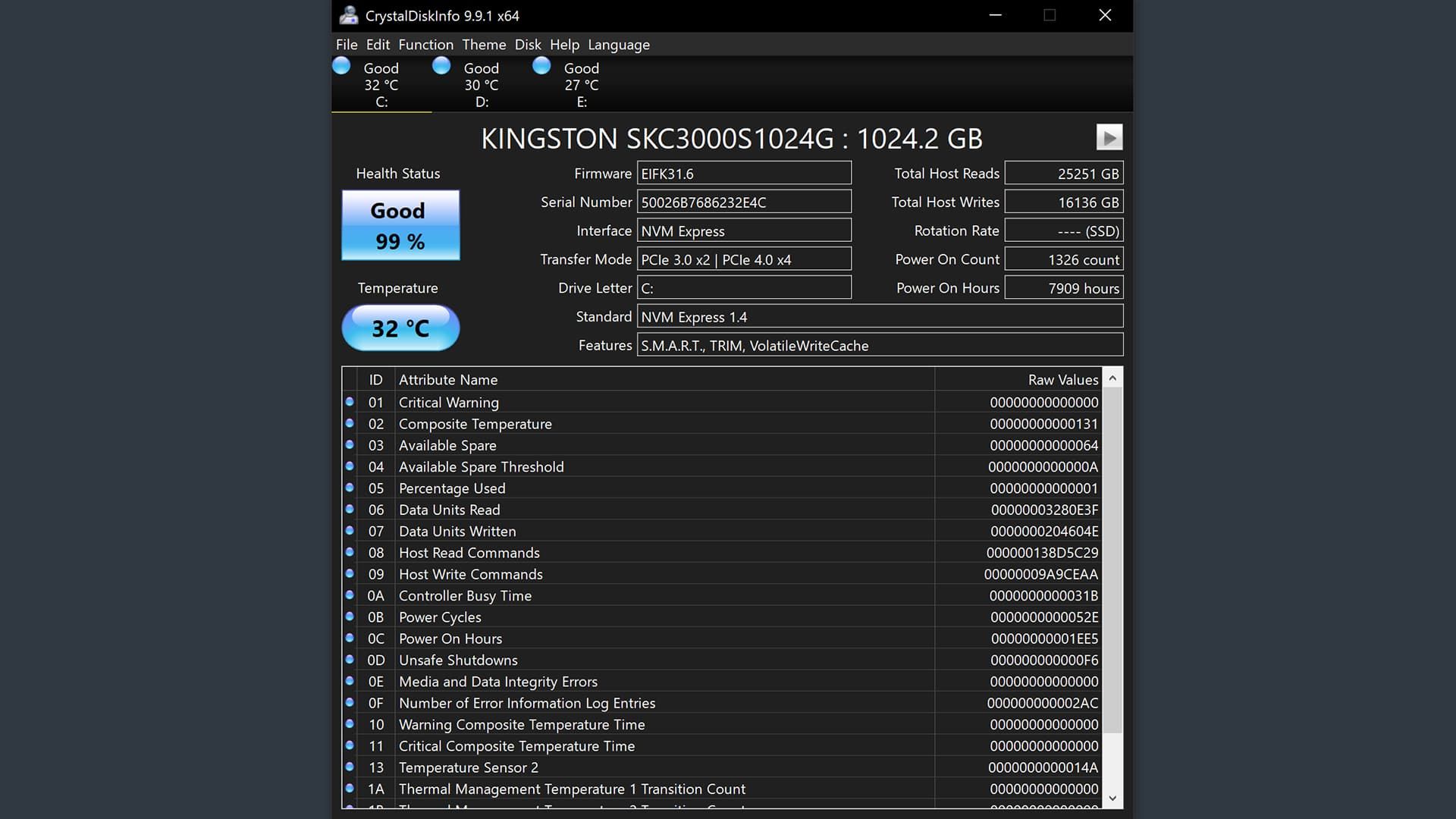Click the status dot for Thermal Management Temperature 1
The width and height of the screenshot is (1456, 819).
pyautogui.click(x=350, y=789)
